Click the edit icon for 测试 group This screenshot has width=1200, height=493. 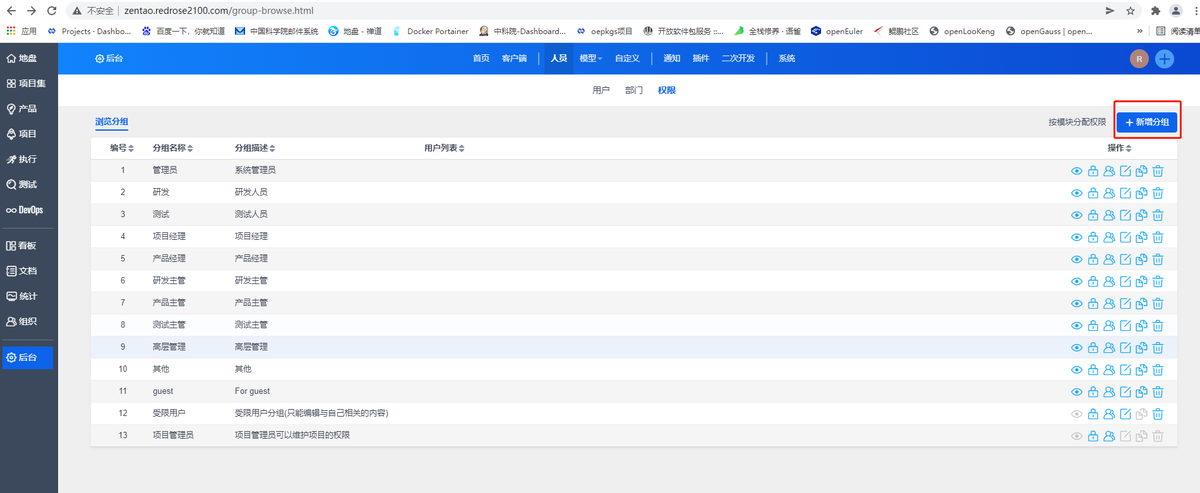coord(1125,215)
